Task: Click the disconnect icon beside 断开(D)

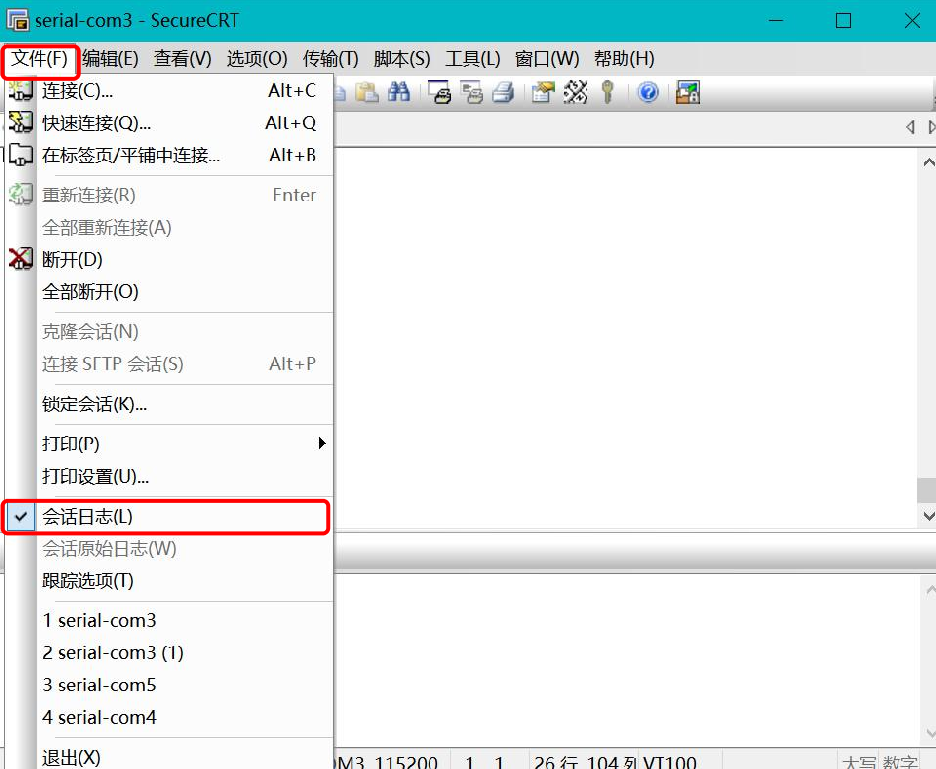Action: (x=20, y=259)
